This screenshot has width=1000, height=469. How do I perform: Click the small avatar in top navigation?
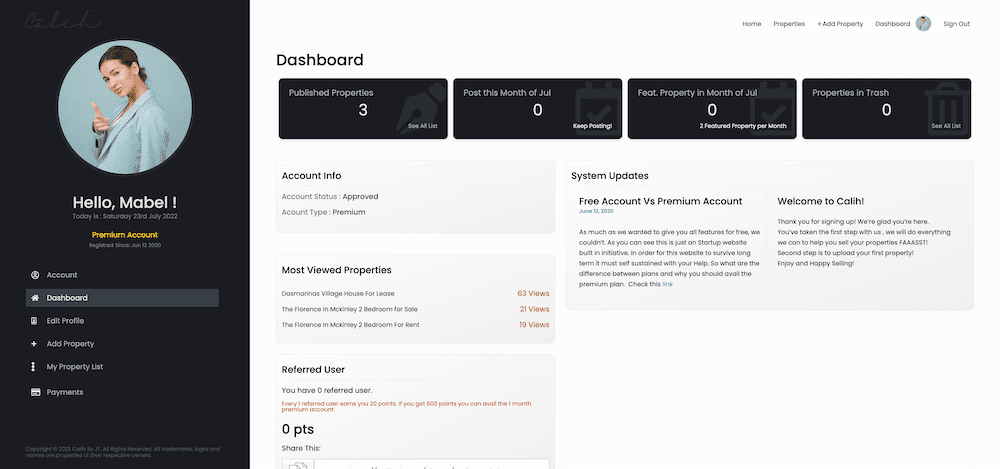pos(923,24)
